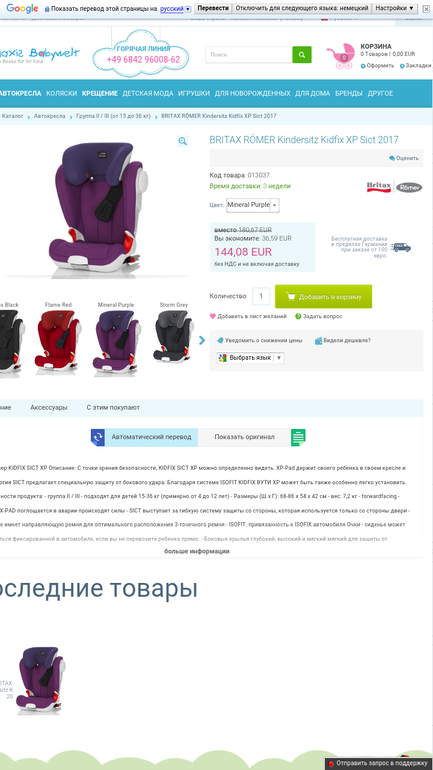433x770 pixels.
Task: Add product to cart with green button
Action: pyautogui.click(x=324, y=297)
